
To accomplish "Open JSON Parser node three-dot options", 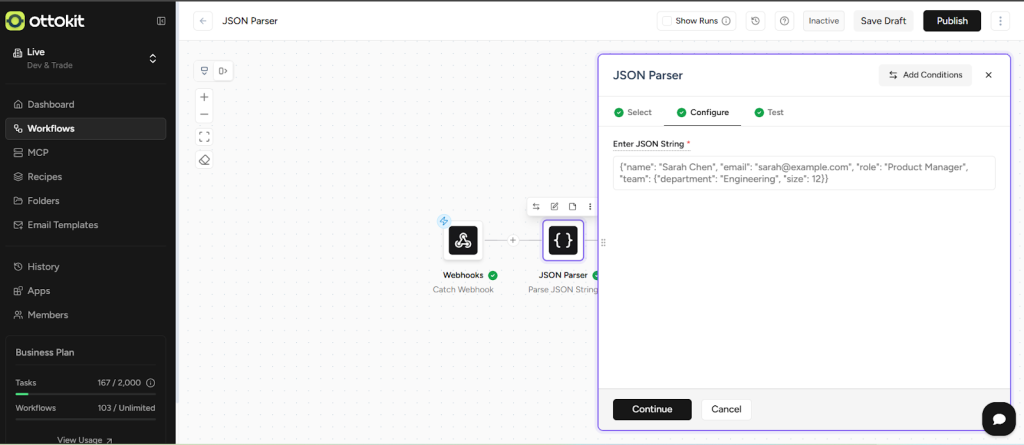I will (x=590, y=206).
